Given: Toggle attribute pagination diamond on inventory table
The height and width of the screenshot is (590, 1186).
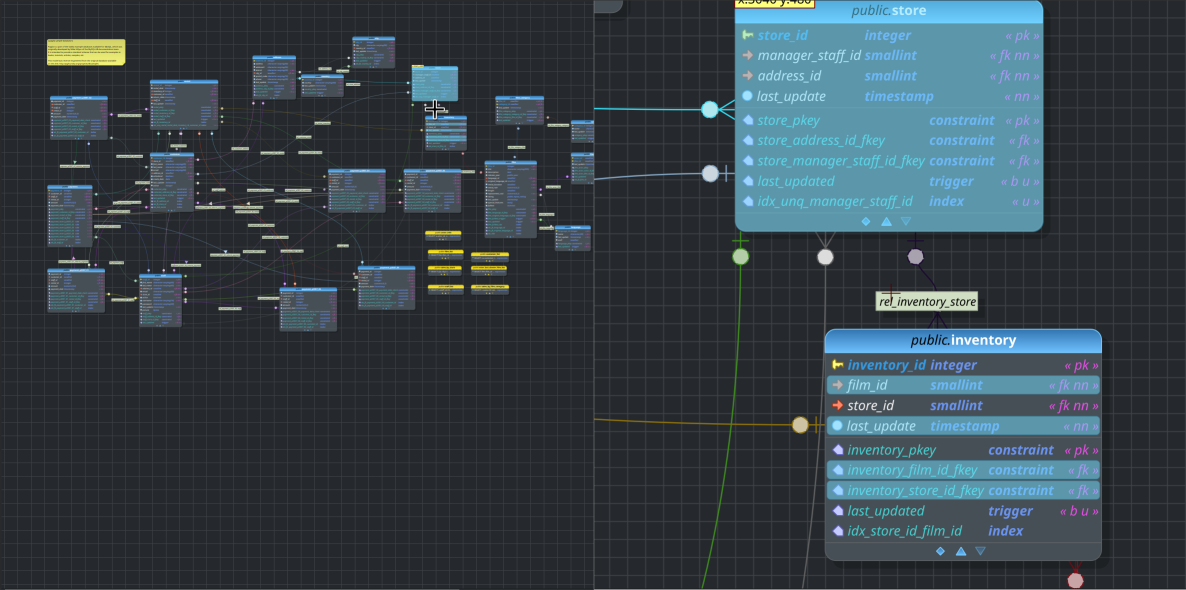Looking at the screenshot, I should coord(940,551).
